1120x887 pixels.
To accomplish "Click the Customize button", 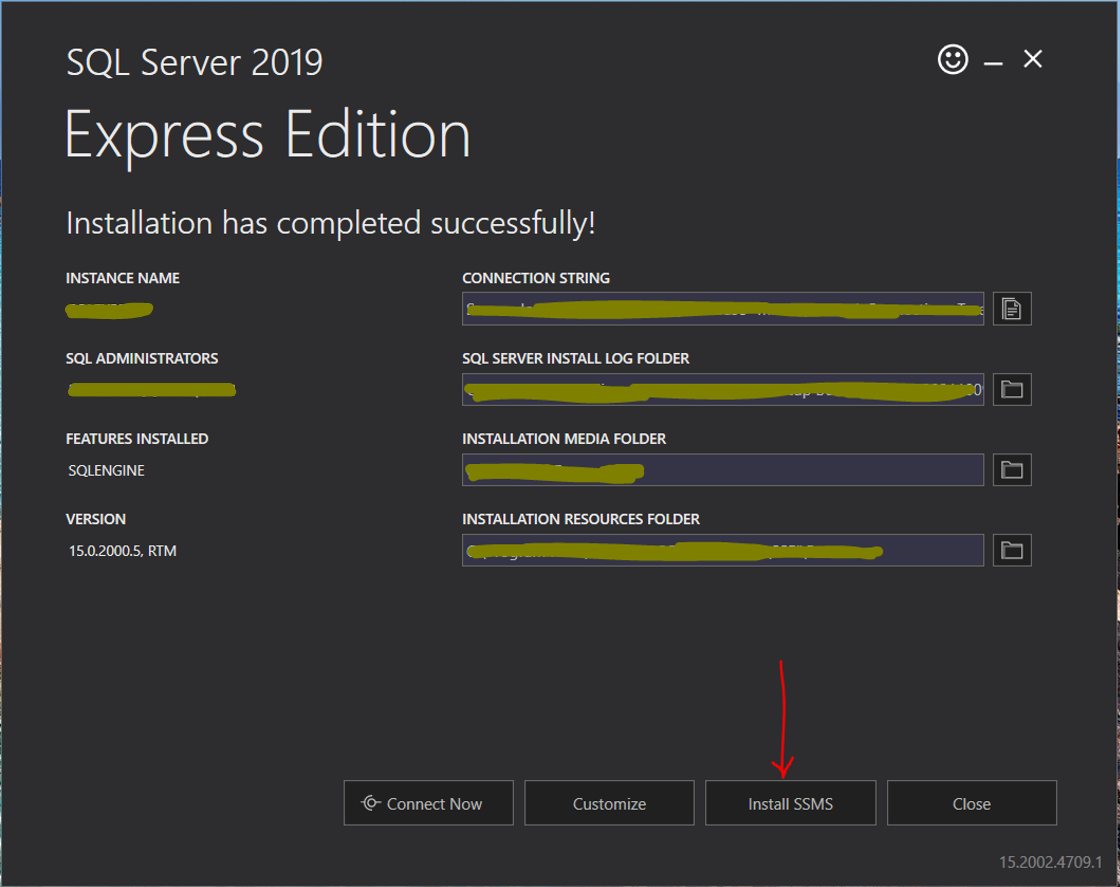I will click(609, 803).
